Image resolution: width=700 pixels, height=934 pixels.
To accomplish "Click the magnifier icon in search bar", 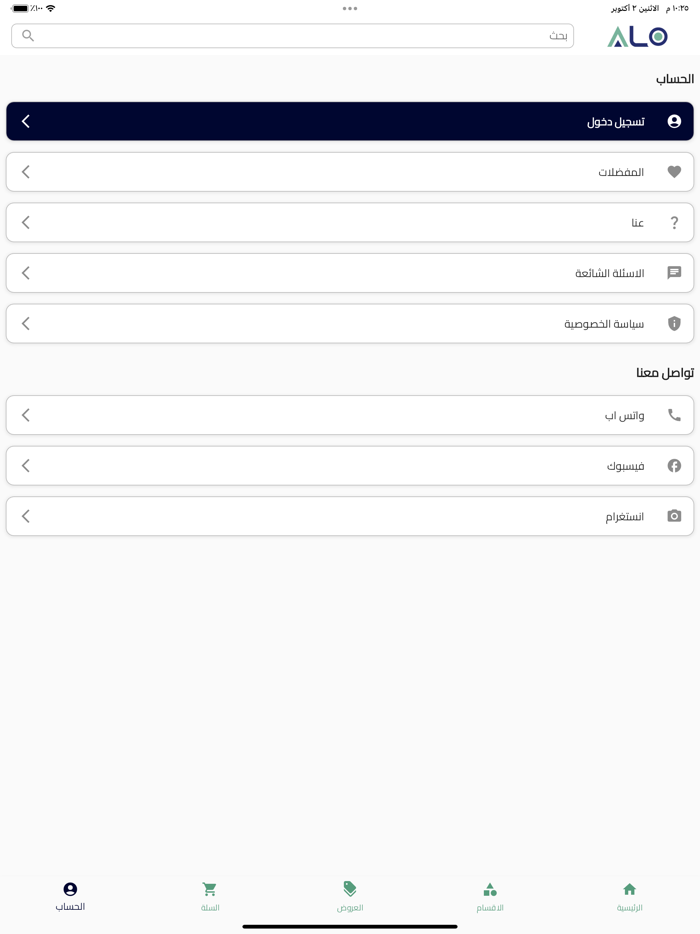I will tap(28, 36).
